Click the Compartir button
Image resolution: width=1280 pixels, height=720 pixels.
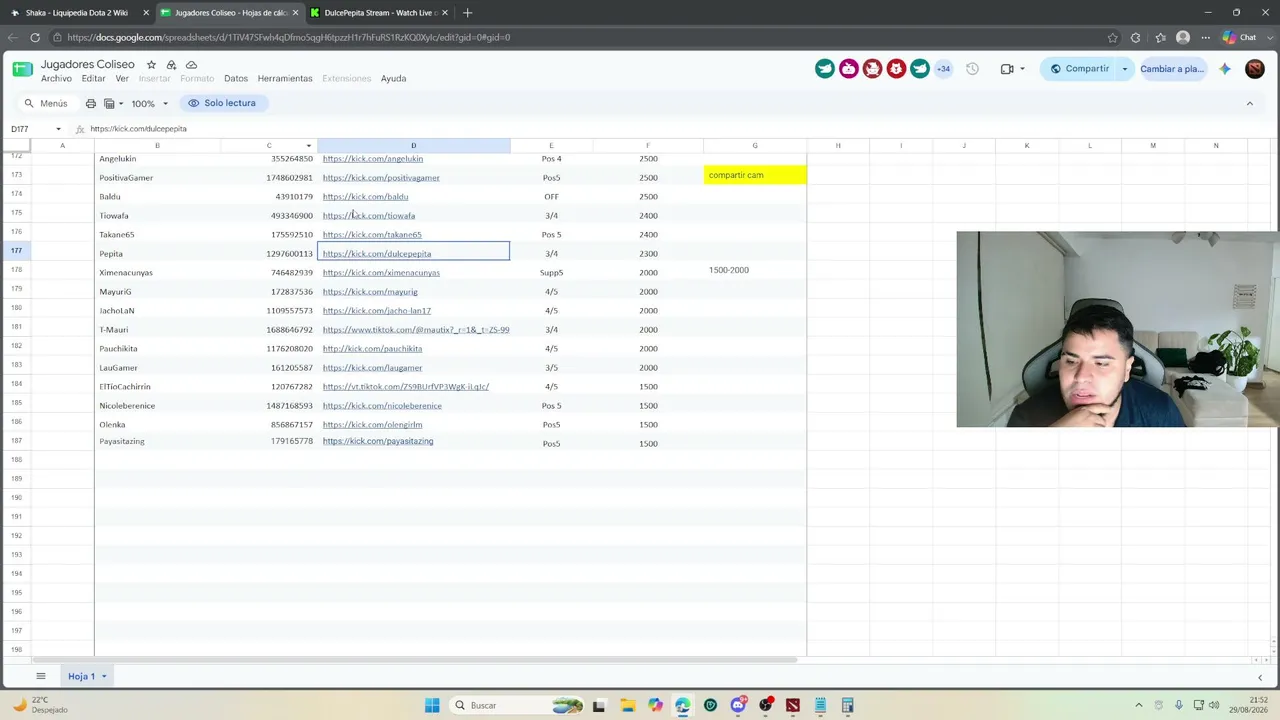click(1079, 69)
